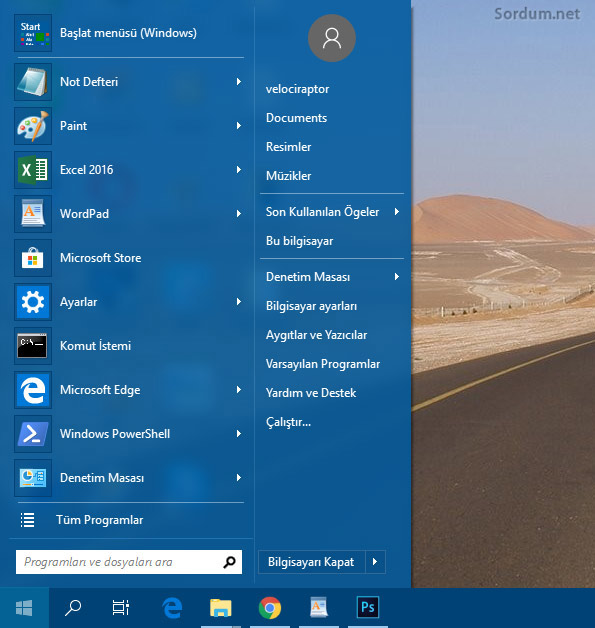This screenshot has width=595, height=628.
Task: Launch Windows PowerShell via its icon
Action: [33, 434]
